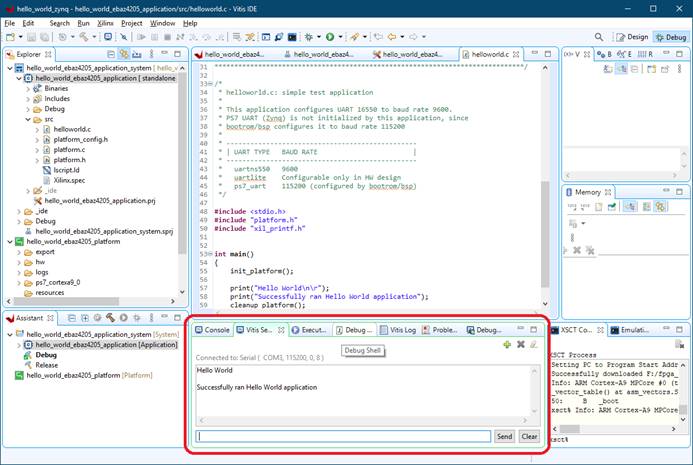Screen dimensions: 693x465
Task: Open lscript.ld linker script file
Action: [x=66, y=170]
